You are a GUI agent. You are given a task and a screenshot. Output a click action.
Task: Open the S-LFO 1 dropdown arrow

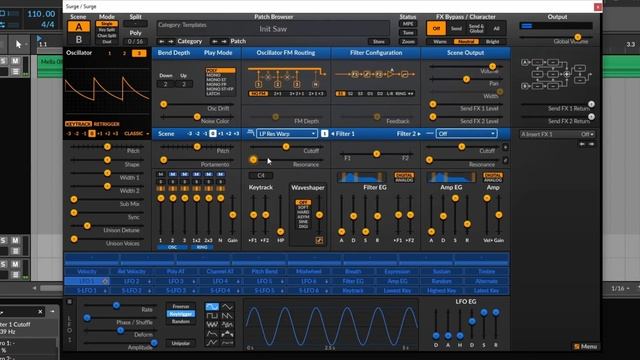pos(105,291)
